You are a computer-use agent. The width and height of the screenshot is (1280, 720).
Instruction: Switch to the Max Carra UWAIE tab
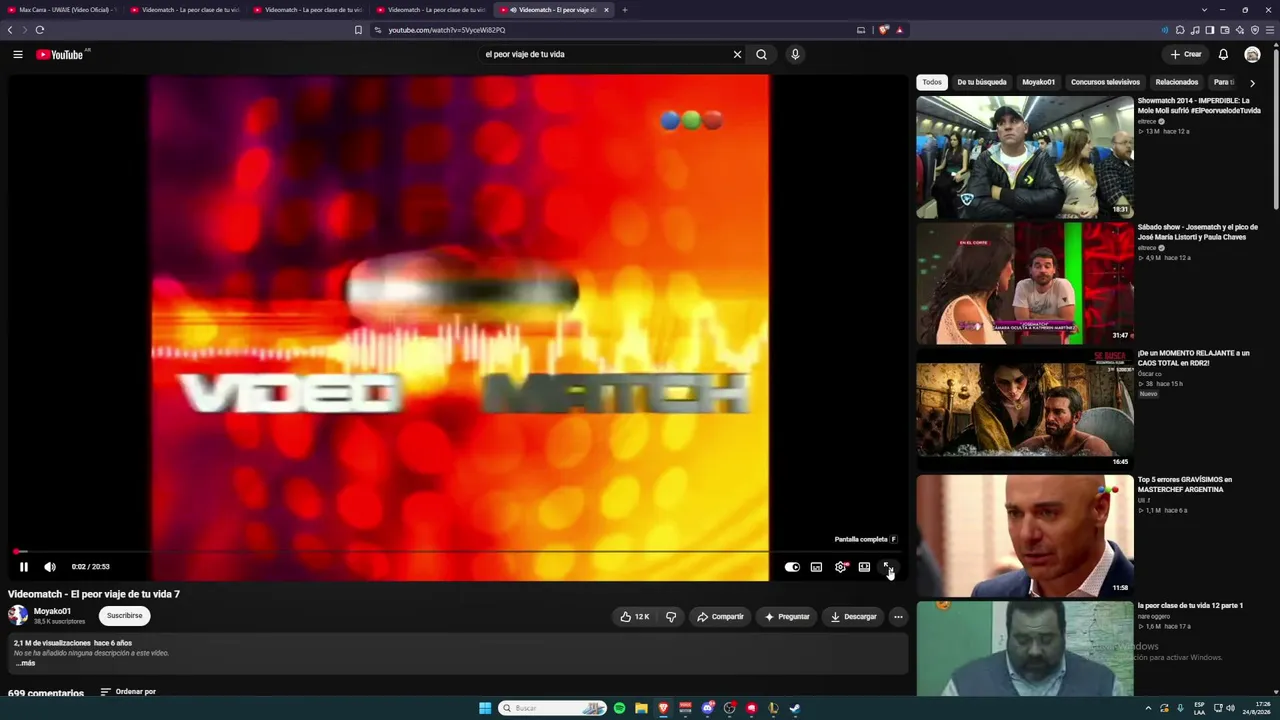point(61,10)
